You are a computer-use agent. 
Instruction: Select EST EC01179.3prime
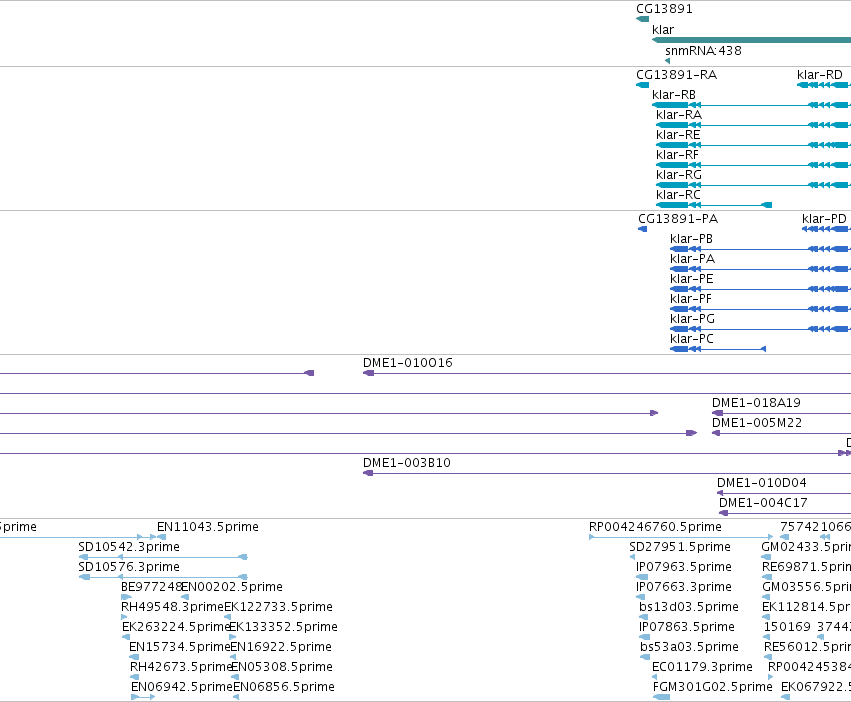pyautogui.click(x=702, y=667)
